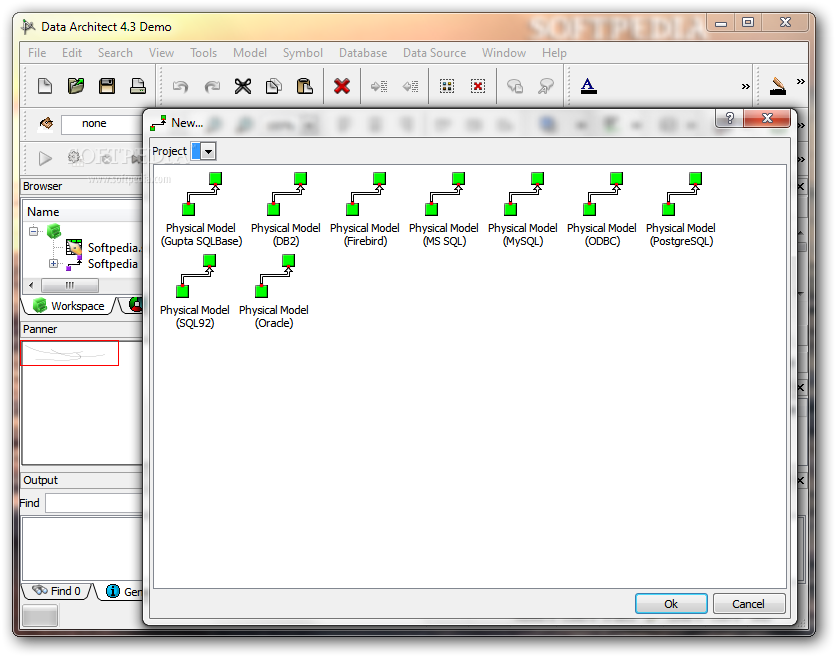836x657 pixels.
Task: Click the Paste clipboard icon
Action: (x=304, y=86)
